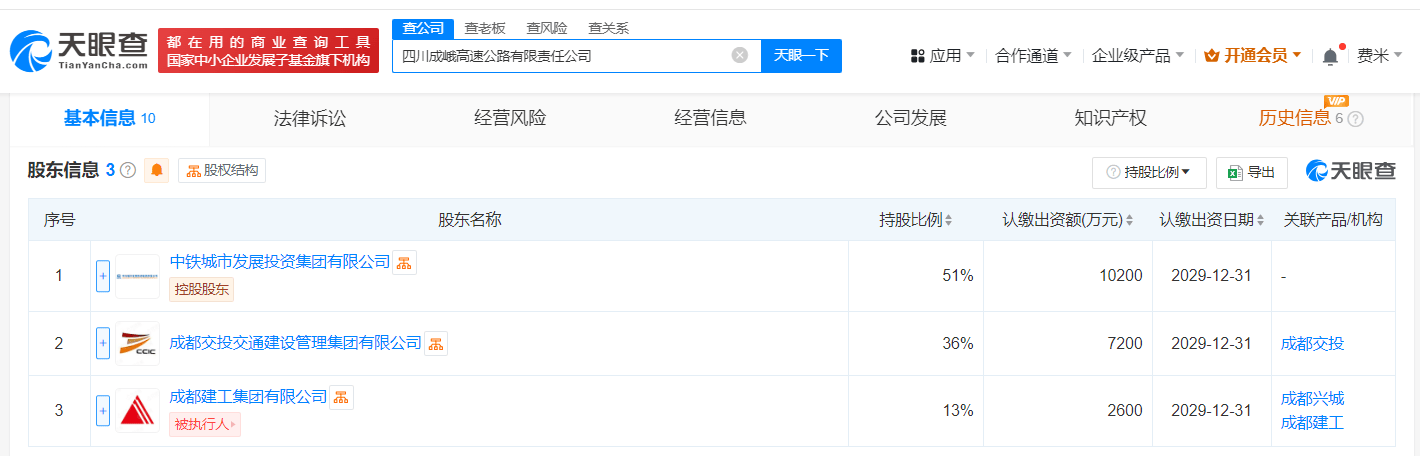
Task: Click the 中铁城市发展投资集团 company logo
Action: pos(138,276)
